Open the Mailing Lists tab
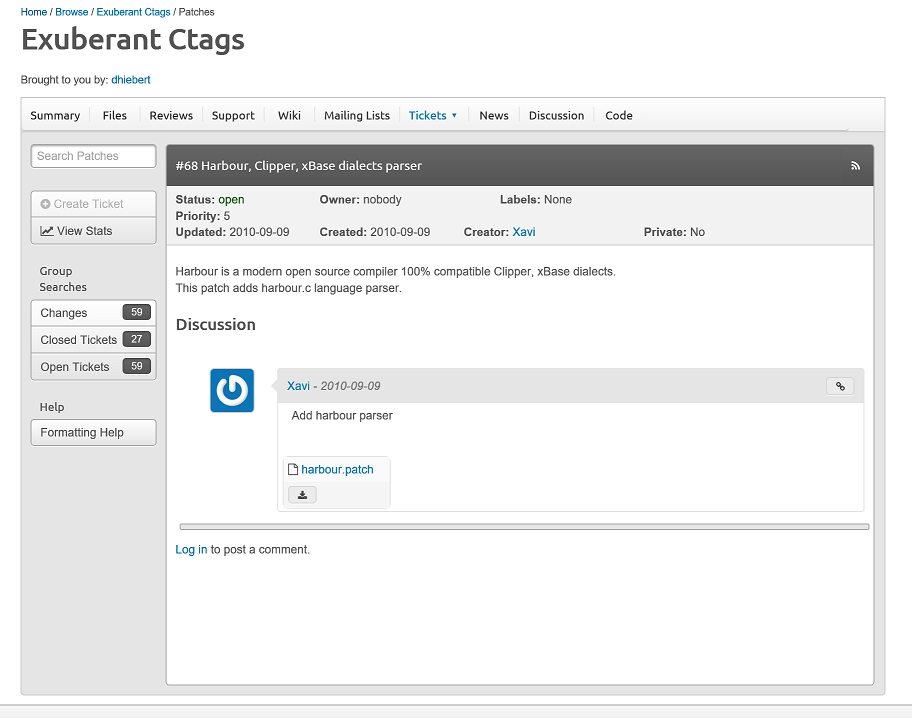912x718 pixels. coord(357,115)
